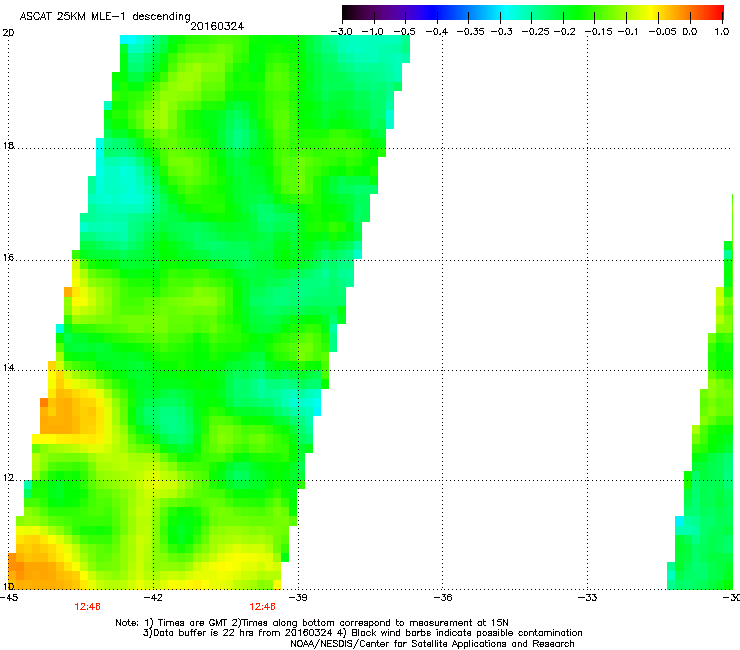Click the colorbar label 1.0
Image resolution: width=740 pixels, height=650 pixels.
[722, 32]
